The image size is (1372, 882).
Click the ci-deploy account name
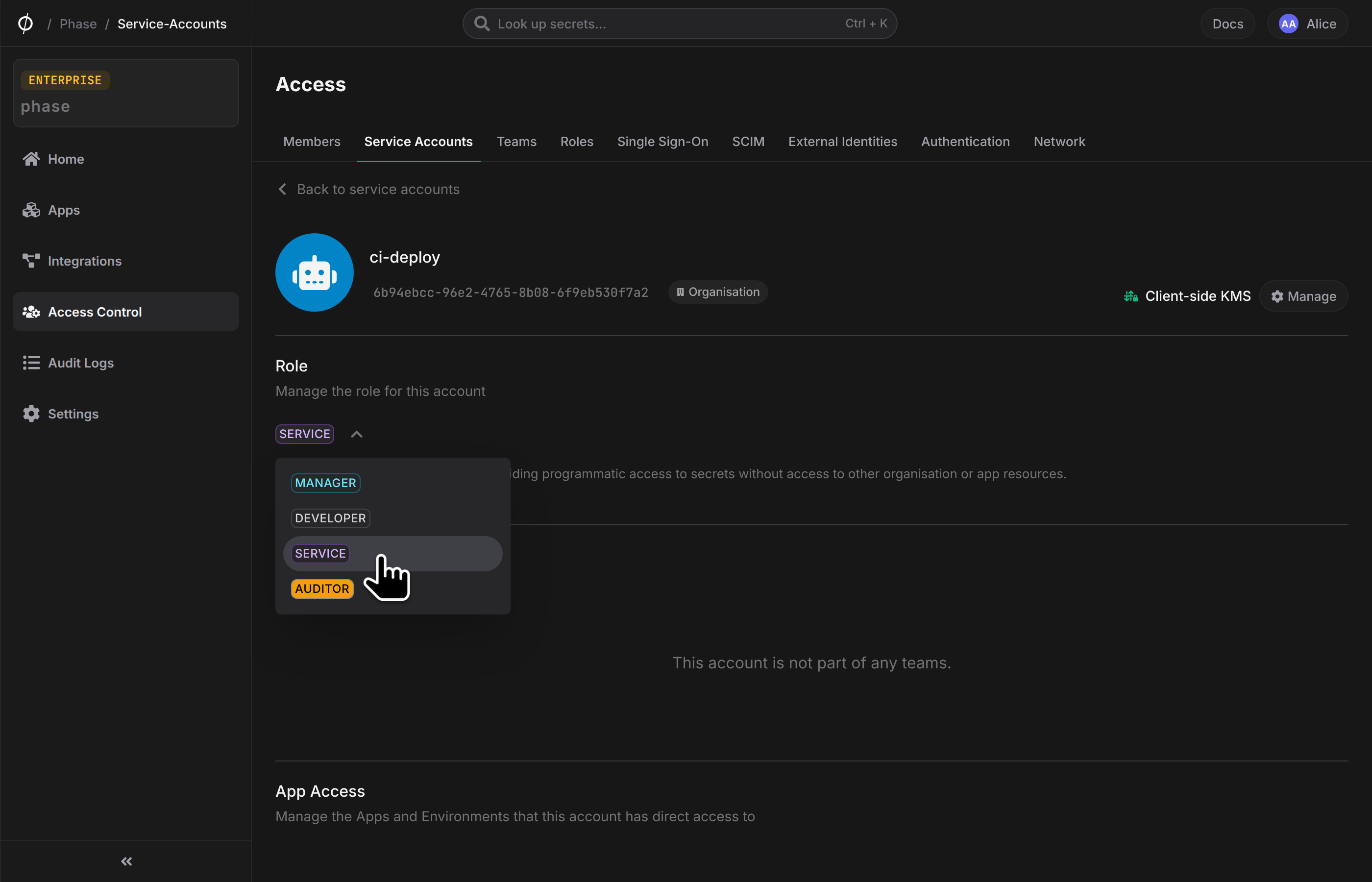pyautogui.click(x=405, y=257)
